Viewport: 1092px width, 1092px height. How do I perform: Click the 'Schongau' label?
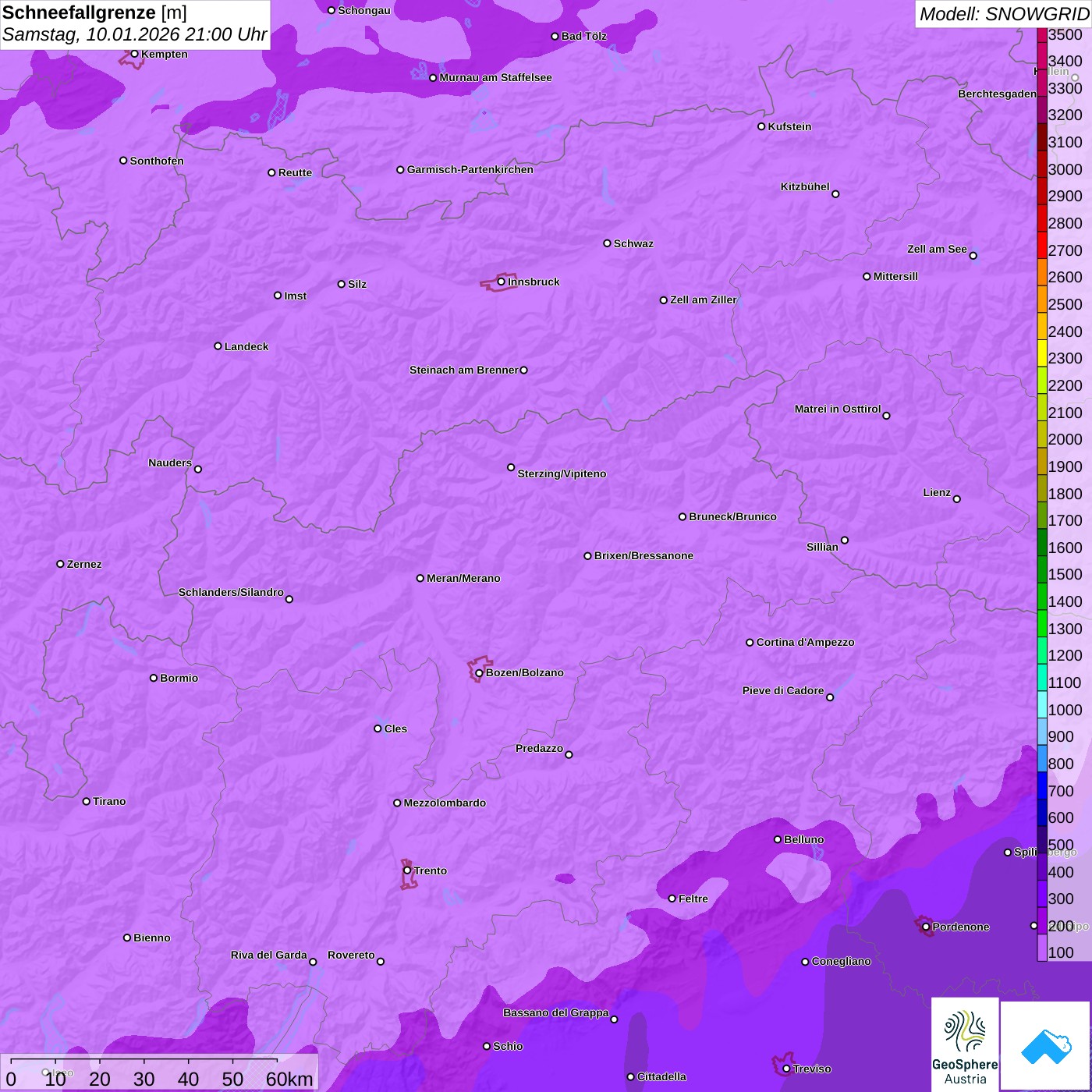[x=364, y=10]
